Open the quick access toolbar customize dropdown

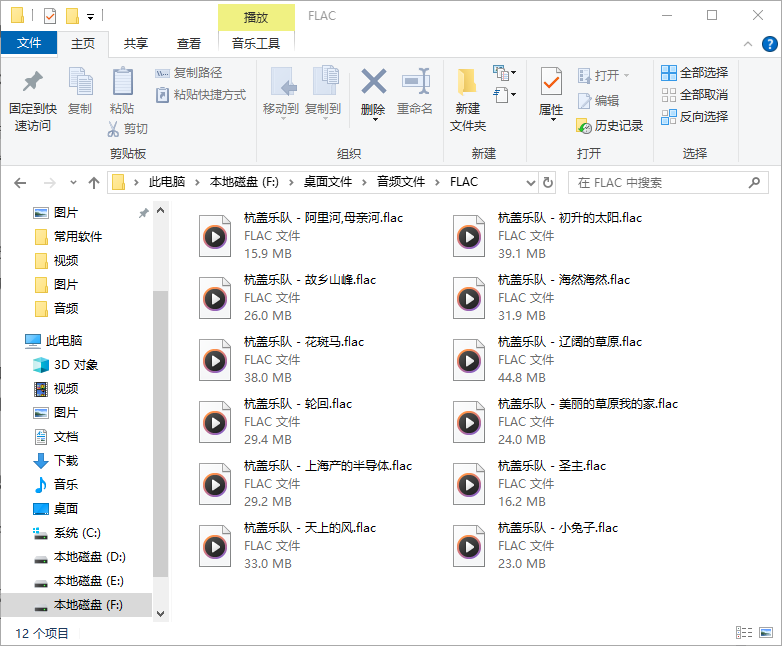(90, 17)
